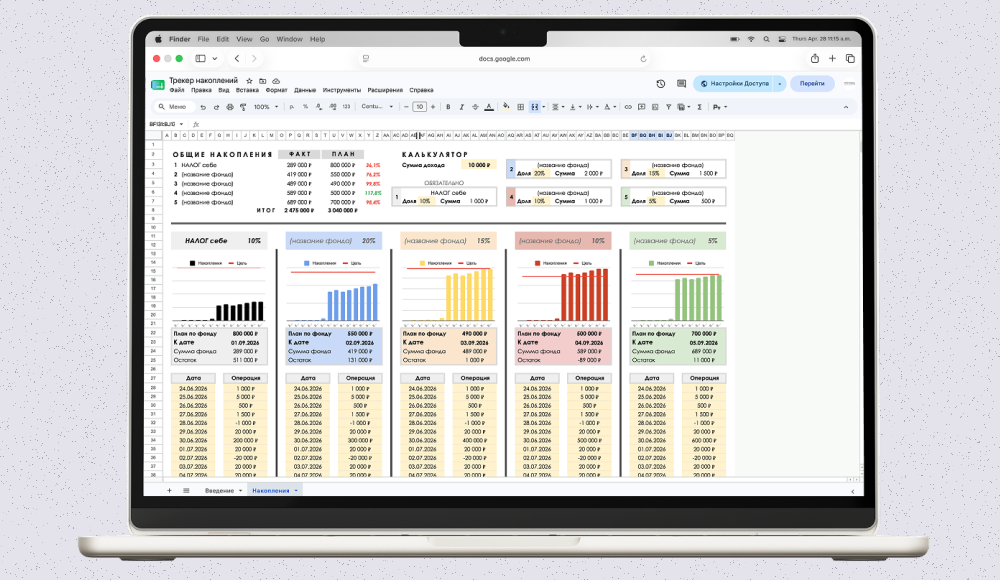This screenshot has height=580, width=1000.
Task: Create a filter with the funnel icon
Action: point(668,107)
